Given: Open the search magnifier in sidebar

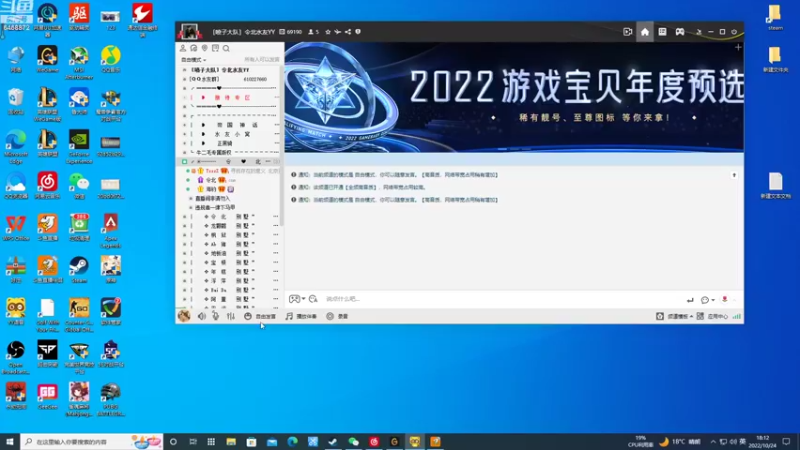Looking at the screenshot, I should pos(226,48).
